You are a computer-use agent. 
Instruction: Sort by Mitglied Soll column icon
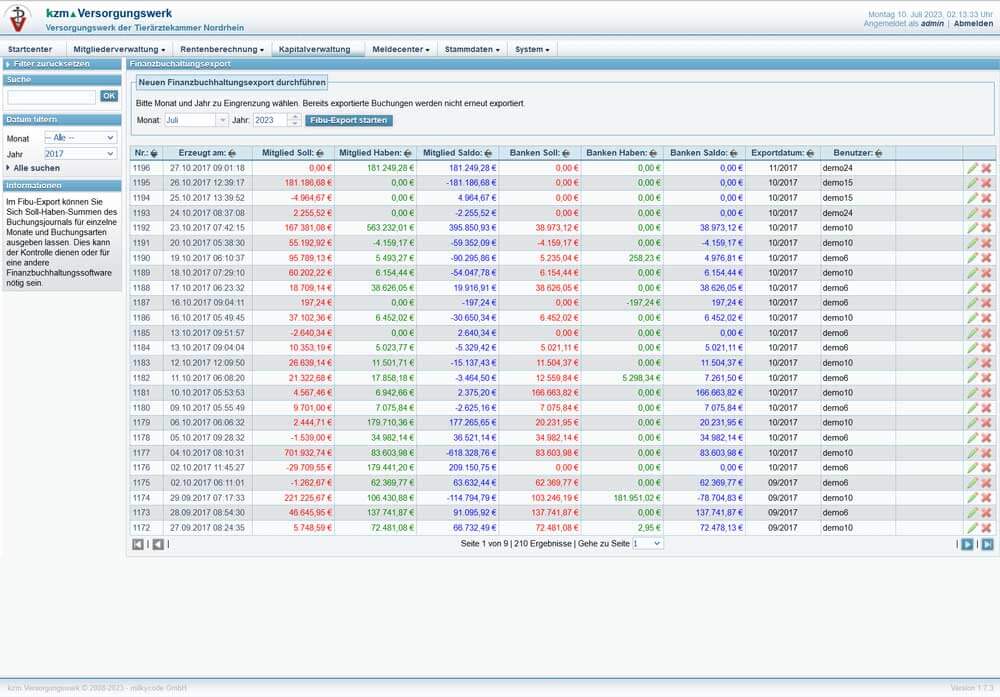(320, 153)
